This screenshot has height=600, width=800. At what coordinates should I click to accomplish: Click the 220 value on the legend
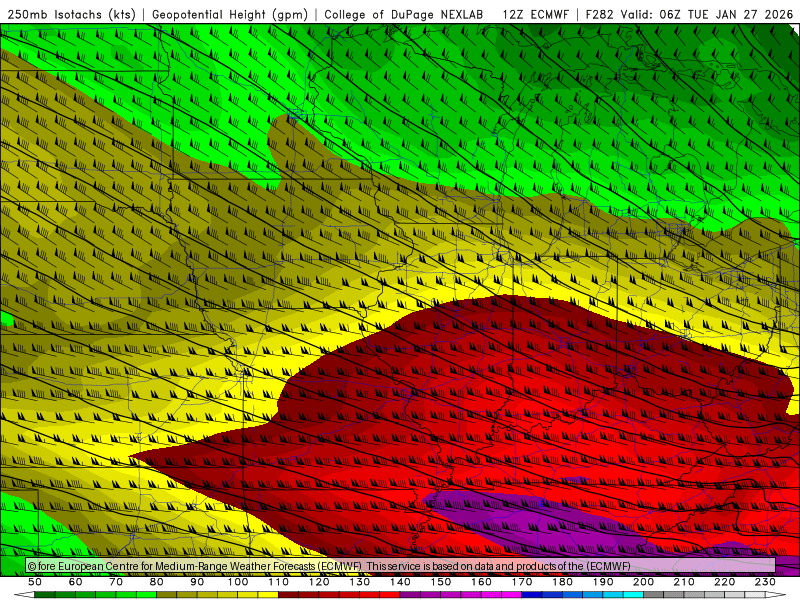(x=724, y=582)
